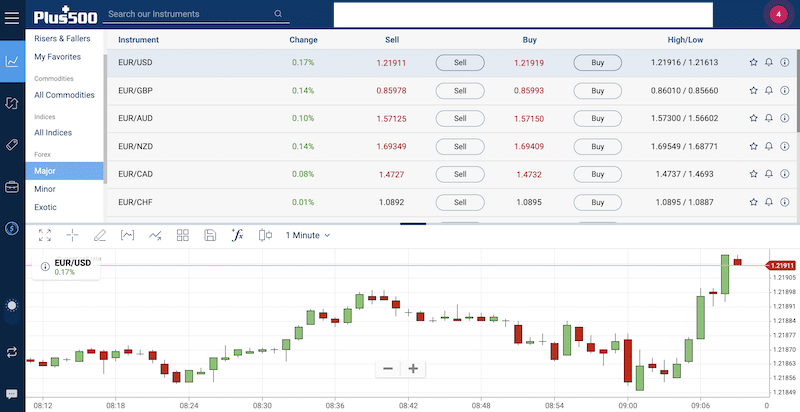Star the EUR/CHF instrument
Viewport: 800px width, 412px height.
[x=754, y=202]
